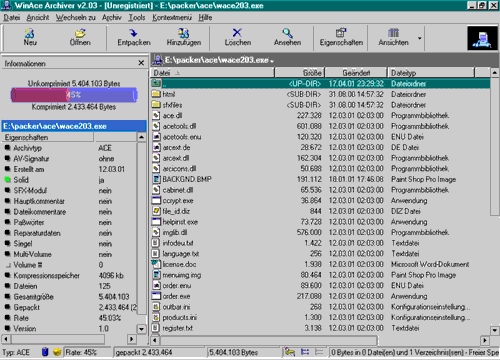This screenshot has height=360, width=500.
Task: Click the order.exe application icon
Action: [x=156, y=296]
